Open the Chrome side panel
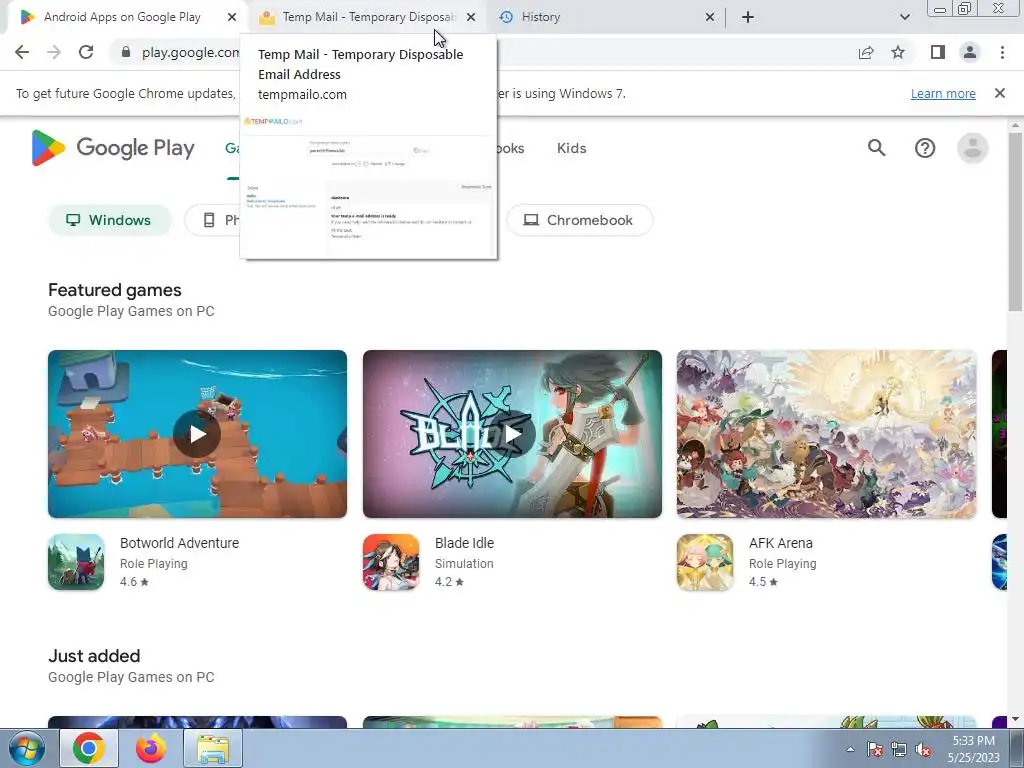 (938, 52)
